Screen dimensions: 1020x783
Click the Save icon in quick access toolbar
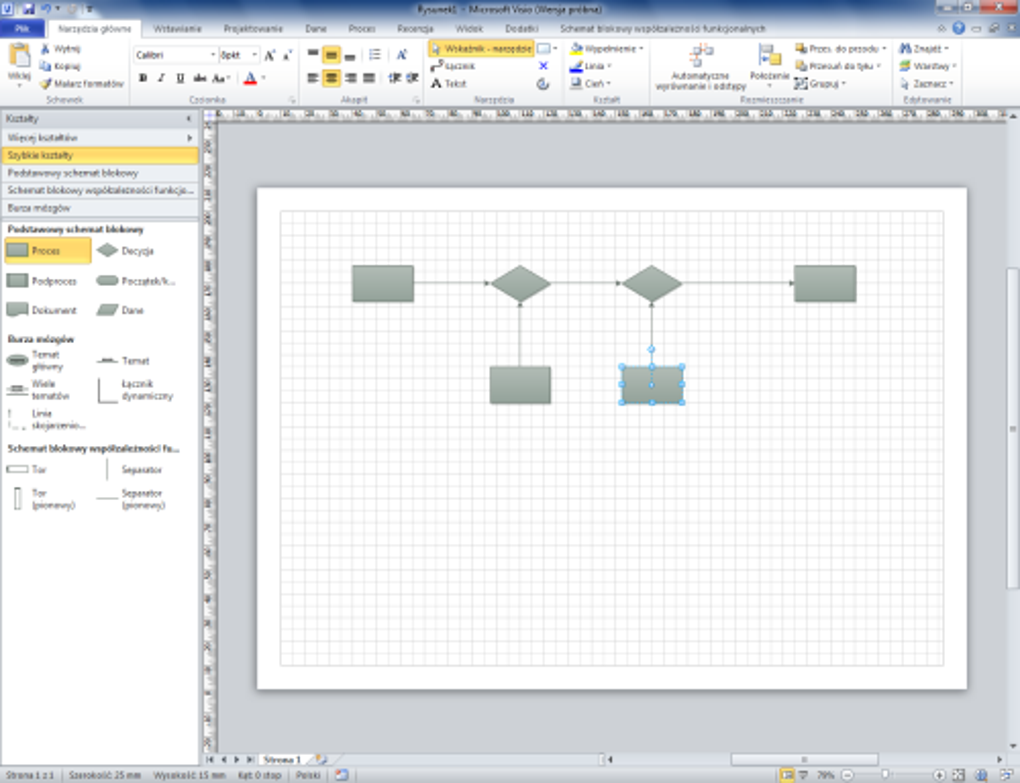click(x=29, y=9)
